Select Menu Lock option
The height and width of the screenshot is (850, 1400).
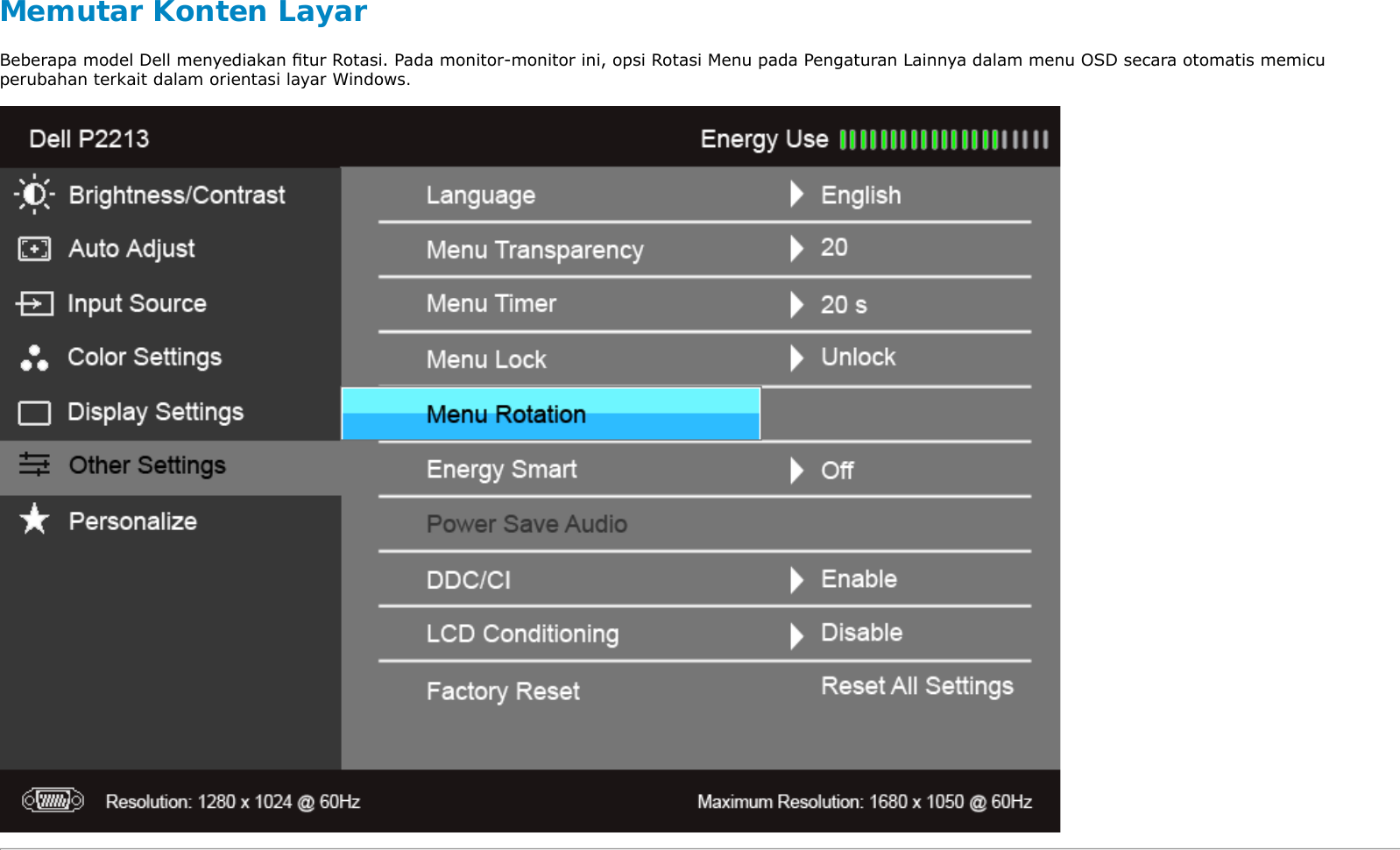click(486, 359)
